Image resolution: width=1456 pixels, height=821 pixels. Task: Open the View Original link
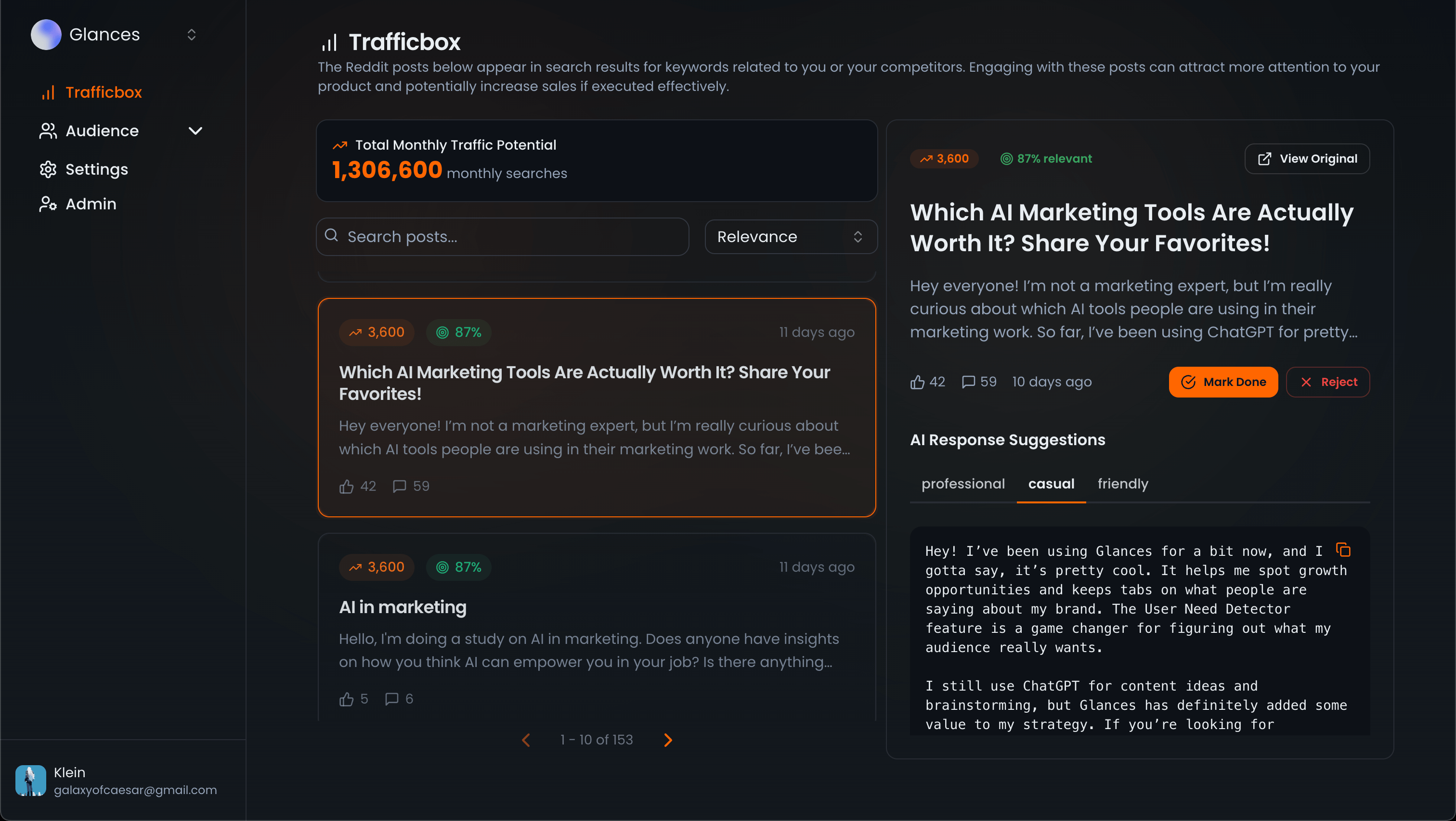pos(1307,159)
